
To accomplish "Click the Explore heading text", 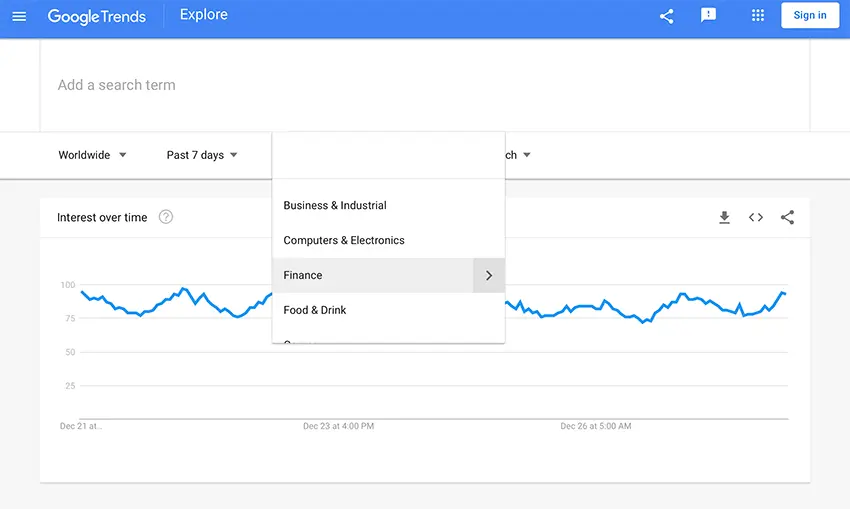I will (x=204, y=15).
